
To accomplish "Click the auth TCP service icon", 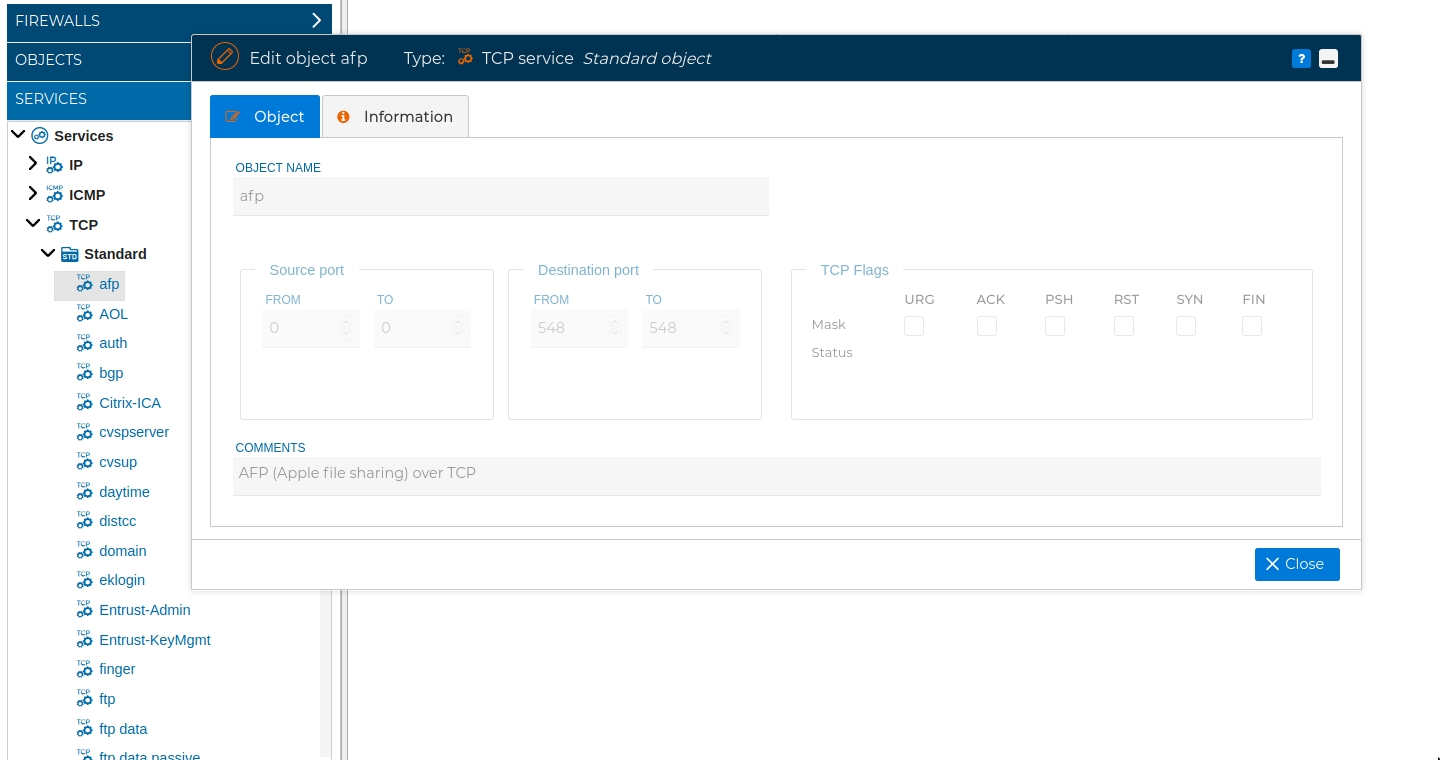I will [85, 343].
